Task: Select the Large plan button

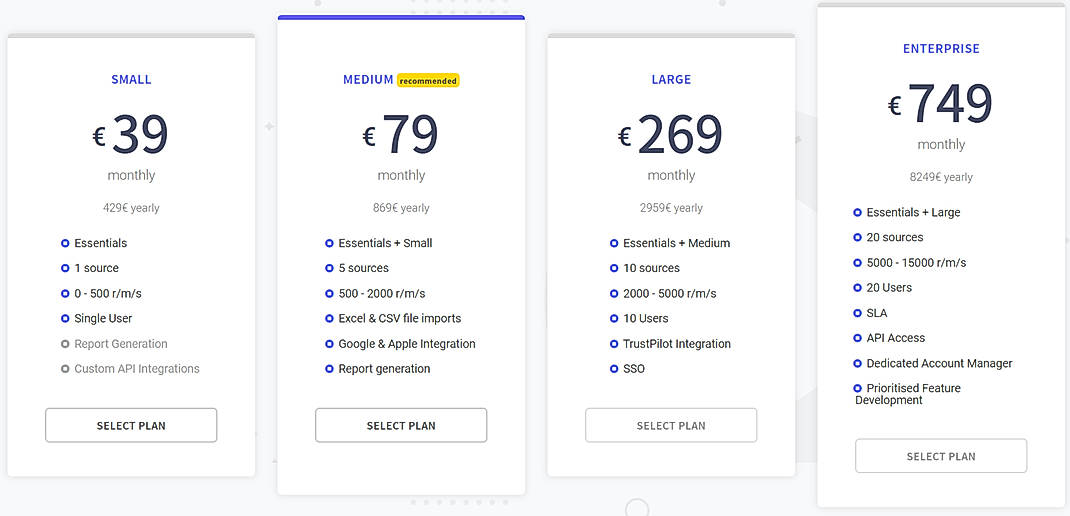Action: click(x=671, y=425)
